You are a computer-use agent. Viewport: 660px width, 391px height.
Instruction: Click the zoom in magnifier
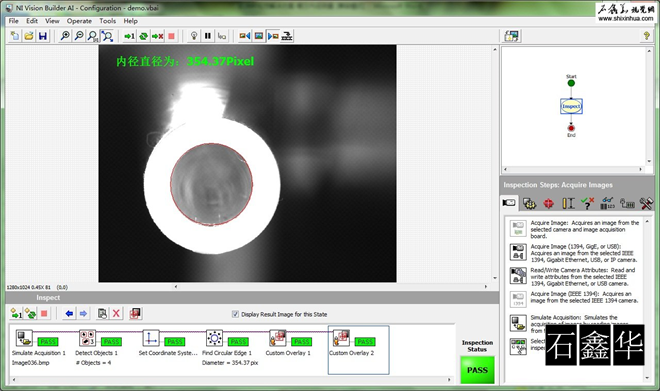pyautogui.click(x=65, y=36)
